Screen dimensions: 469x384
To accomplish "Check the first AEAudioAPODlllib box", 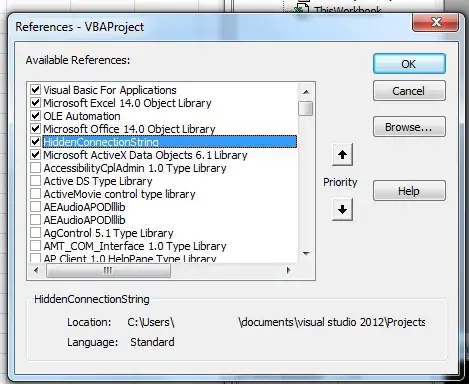I will coord(35,207).
